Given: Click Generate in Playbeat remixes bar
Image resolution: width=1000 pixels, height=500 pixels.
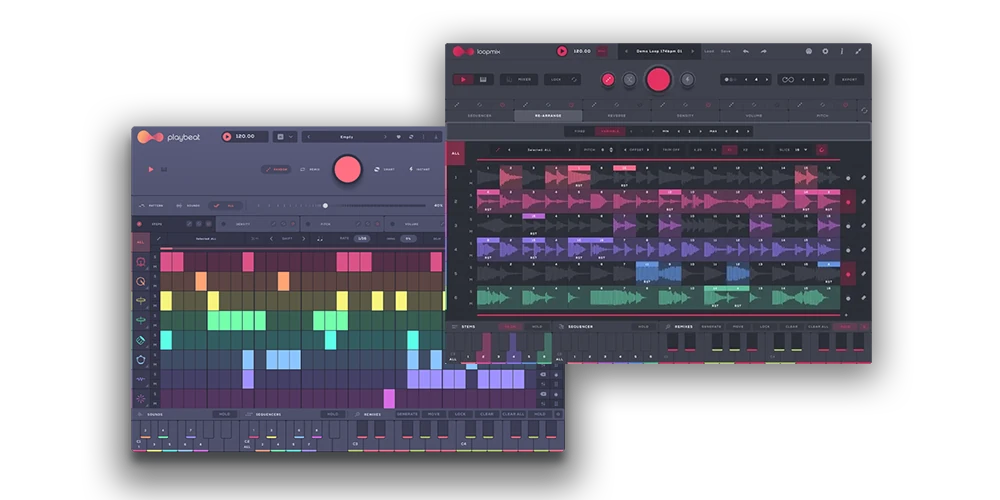Looking at the screenshot, I should coord(407,414).
